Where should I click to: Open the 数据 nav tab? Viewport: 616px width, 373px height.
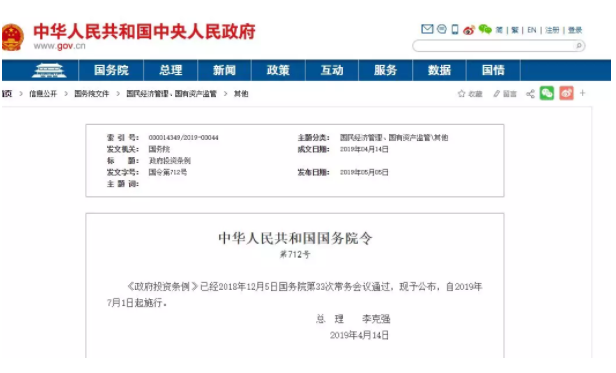tap(439, 70)
